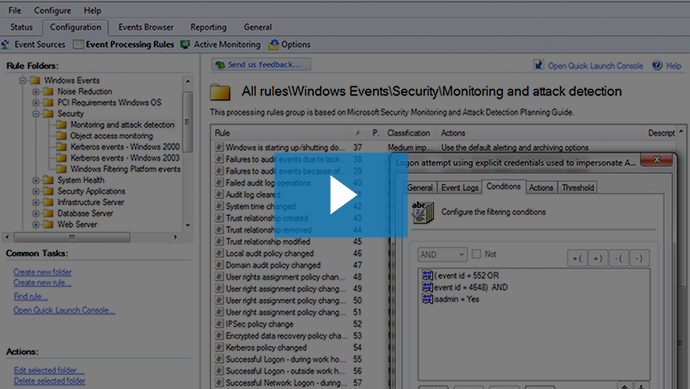Select Event Processing Rules toolbar item
The image size is (690, 389).
124,44
